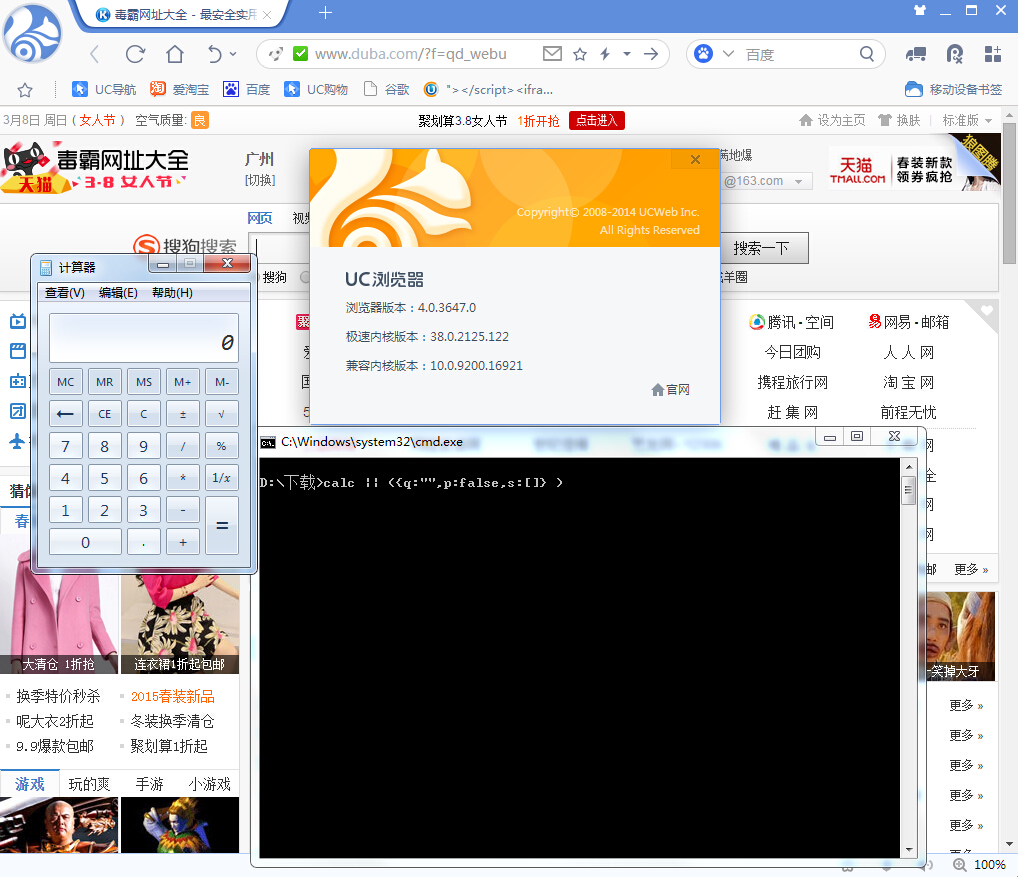This screenshot has width=1018, height=877.
Task: Click calculator equals key
Action: (x=221, y=526)
